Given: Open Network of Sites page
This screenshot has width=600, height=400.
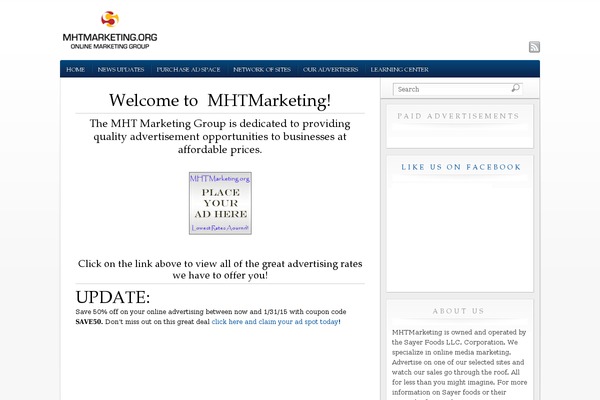Looking at the screenshot, I should [x=262, y=69].
